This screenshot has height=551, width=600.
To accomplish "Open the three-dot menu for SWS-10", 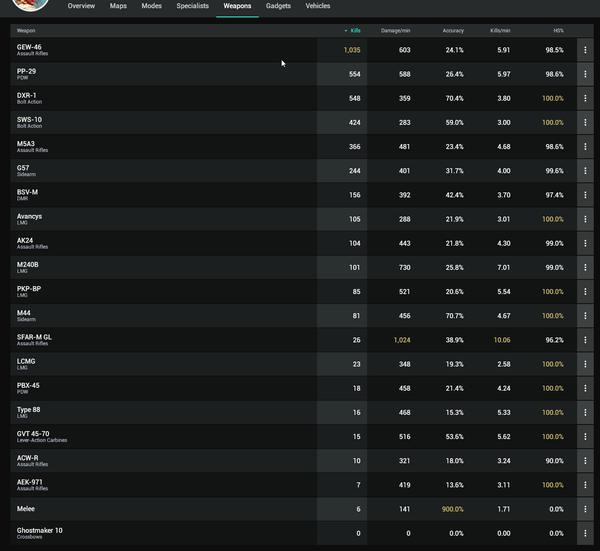I will 585,122.
